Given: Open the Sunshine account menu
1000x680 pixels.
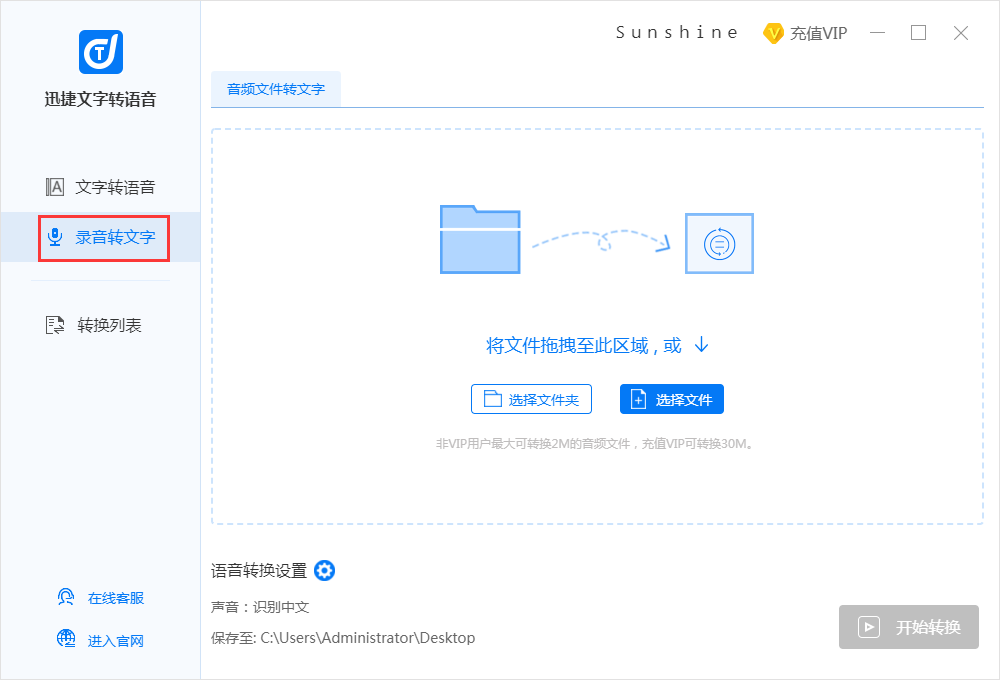Looking at the screenshot, I should (x=678, y=32).
